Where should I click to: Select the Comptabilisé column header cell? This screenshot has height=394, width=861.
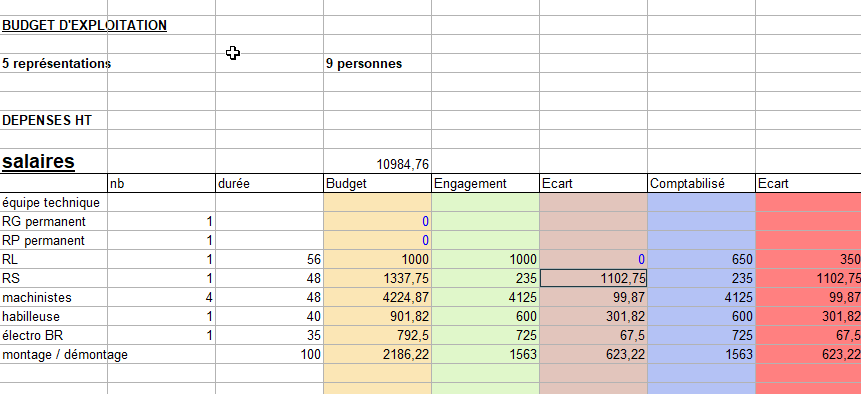(x=701, y=183)
